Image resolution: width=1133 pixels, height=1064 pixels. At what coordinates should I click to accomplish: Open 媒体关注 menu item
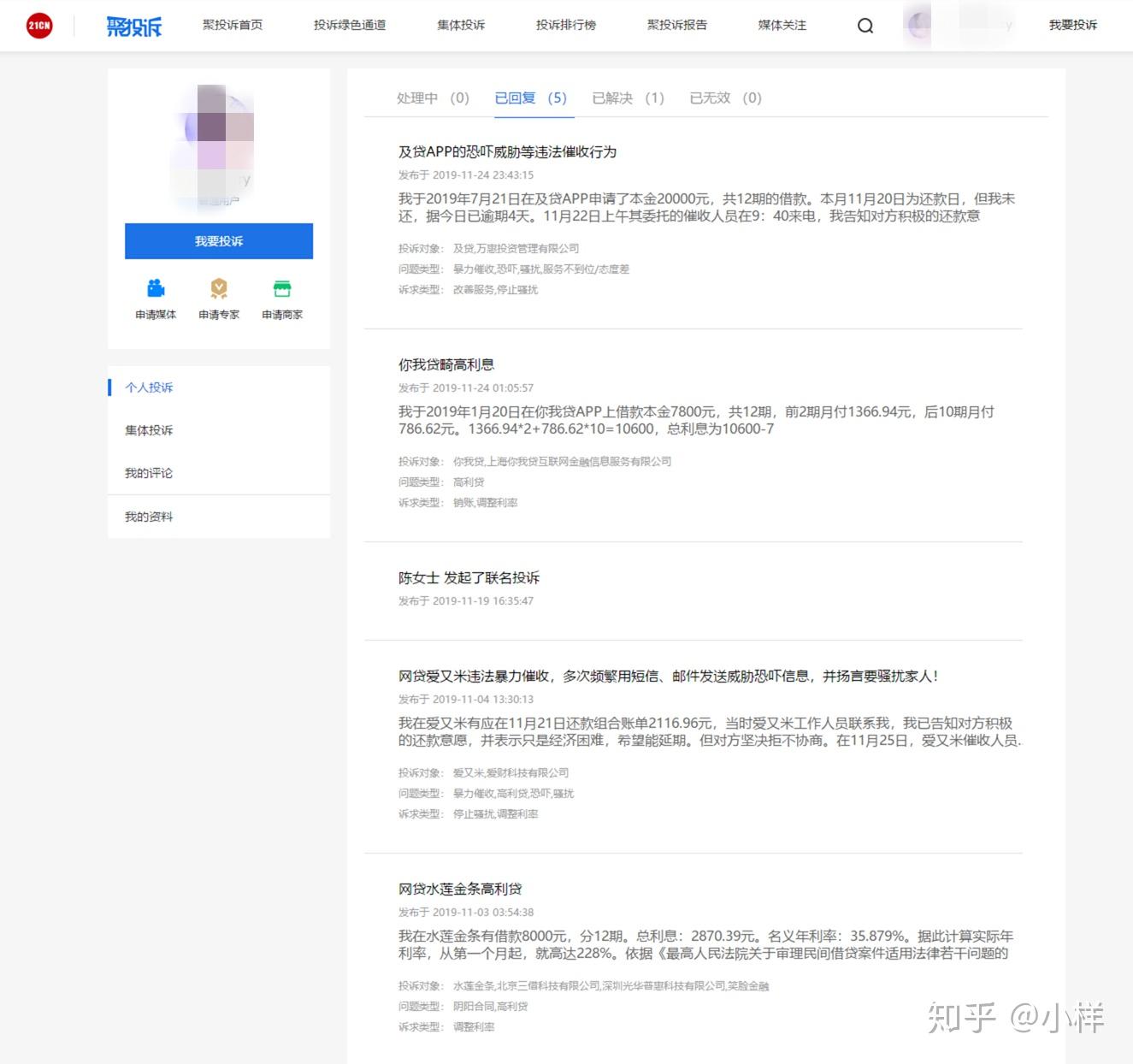coord(782,26)
